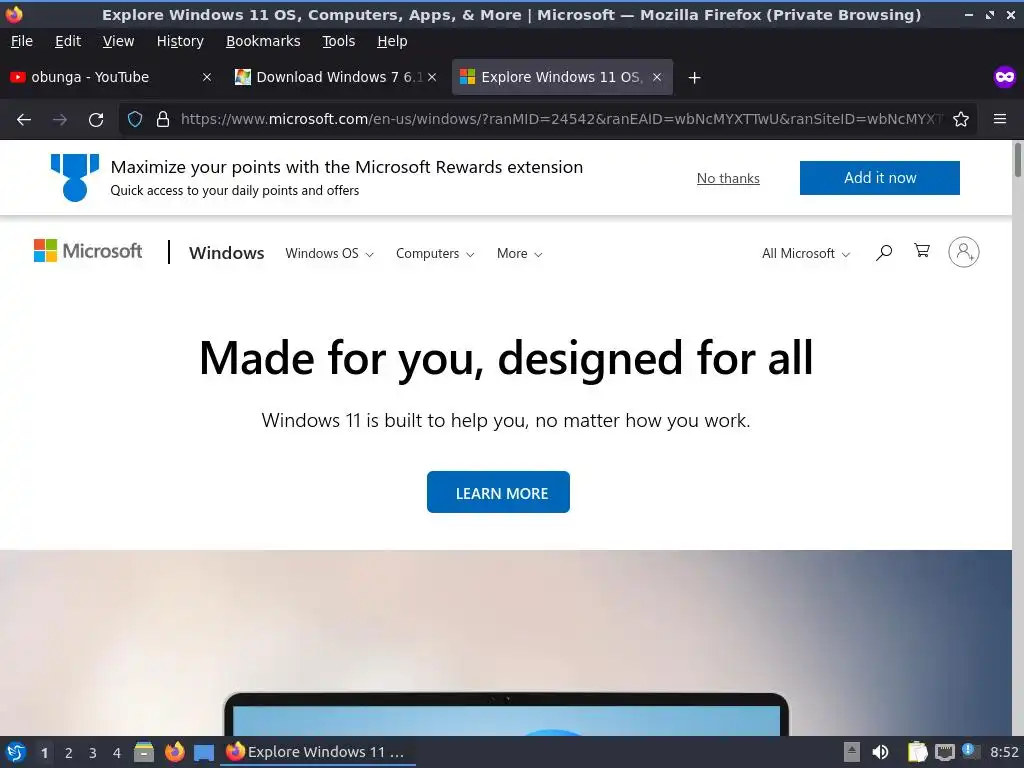
Task: Click the notification tray icon beside the clock
Action: click(x=971, y=751)
